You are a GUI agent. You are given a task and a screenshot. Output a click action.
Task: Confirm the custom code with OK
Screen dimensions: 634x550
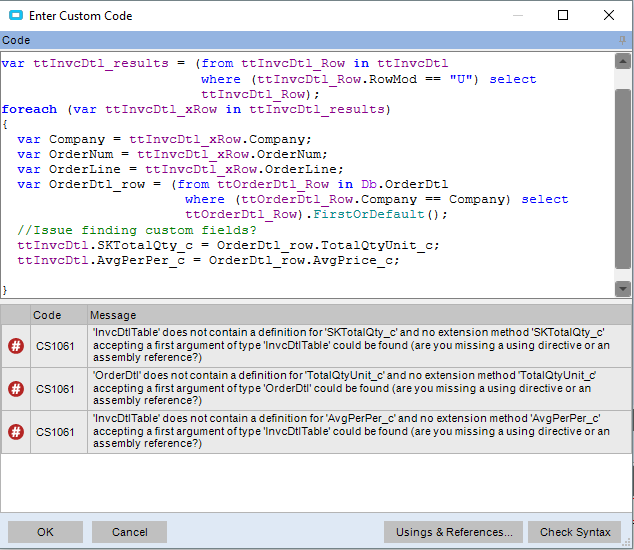coord(45,532)
